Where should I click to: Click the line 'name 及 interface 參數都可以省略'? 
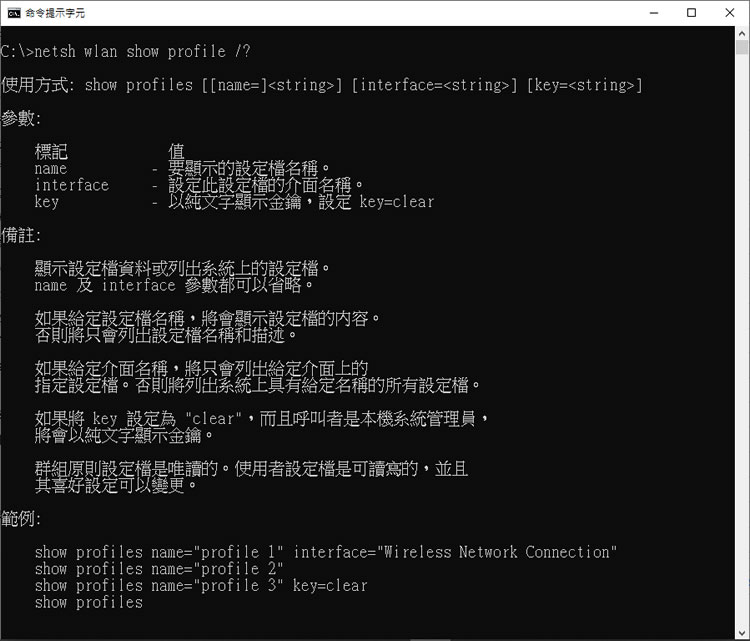pyautogui.click(x=174, y=286)
